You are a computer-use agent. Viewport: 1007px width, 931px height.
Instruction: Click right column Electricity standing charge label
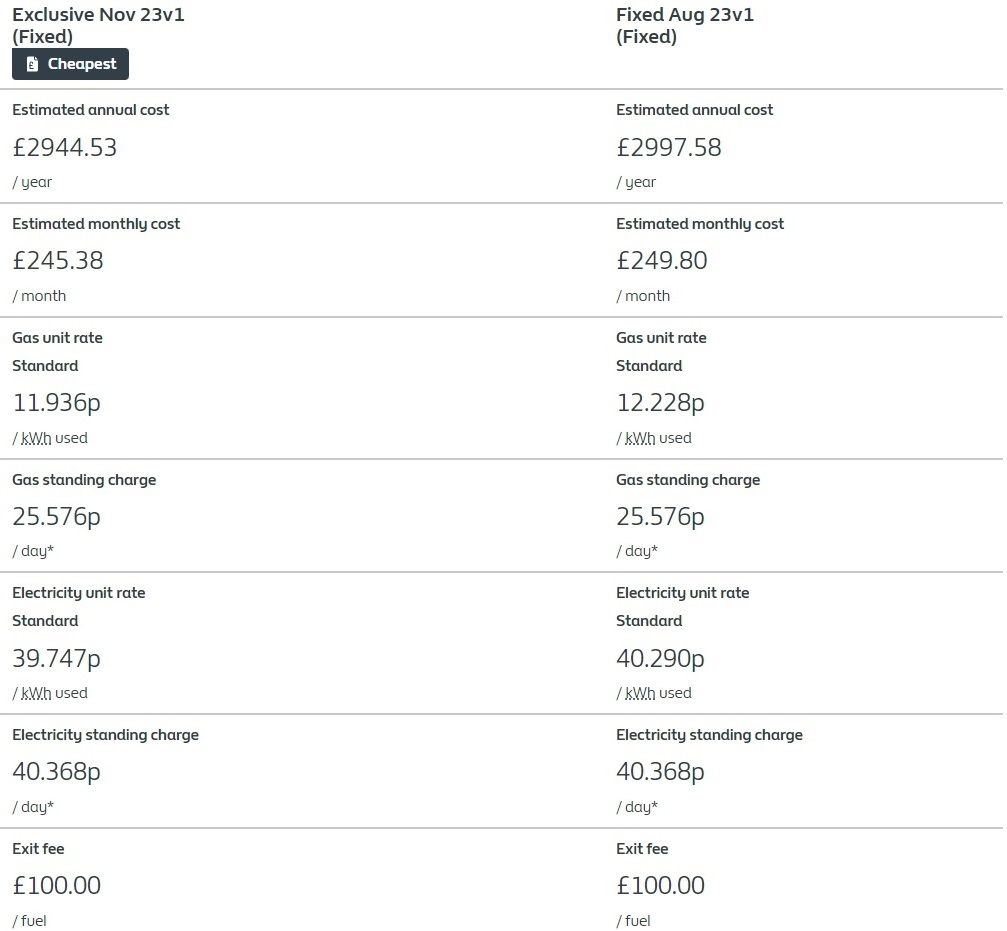point(710,735)
